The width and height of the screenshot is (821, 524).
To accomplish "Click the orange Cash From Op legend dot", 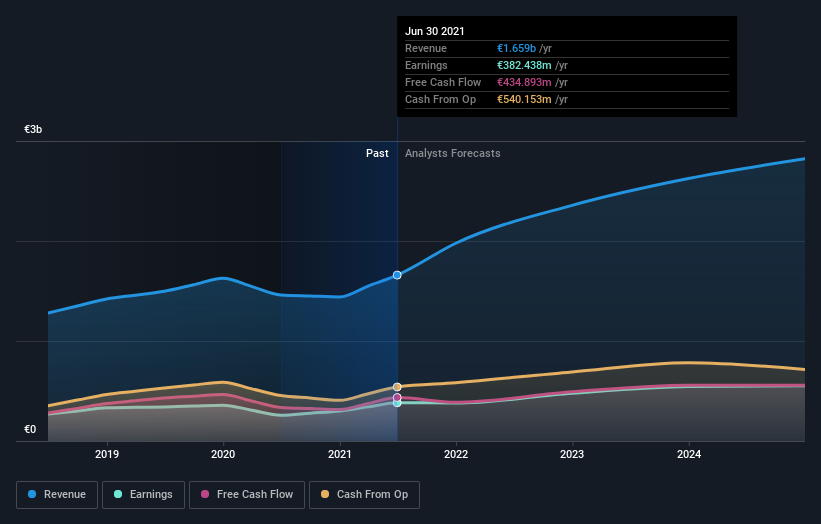I will [x=325, y=494].
